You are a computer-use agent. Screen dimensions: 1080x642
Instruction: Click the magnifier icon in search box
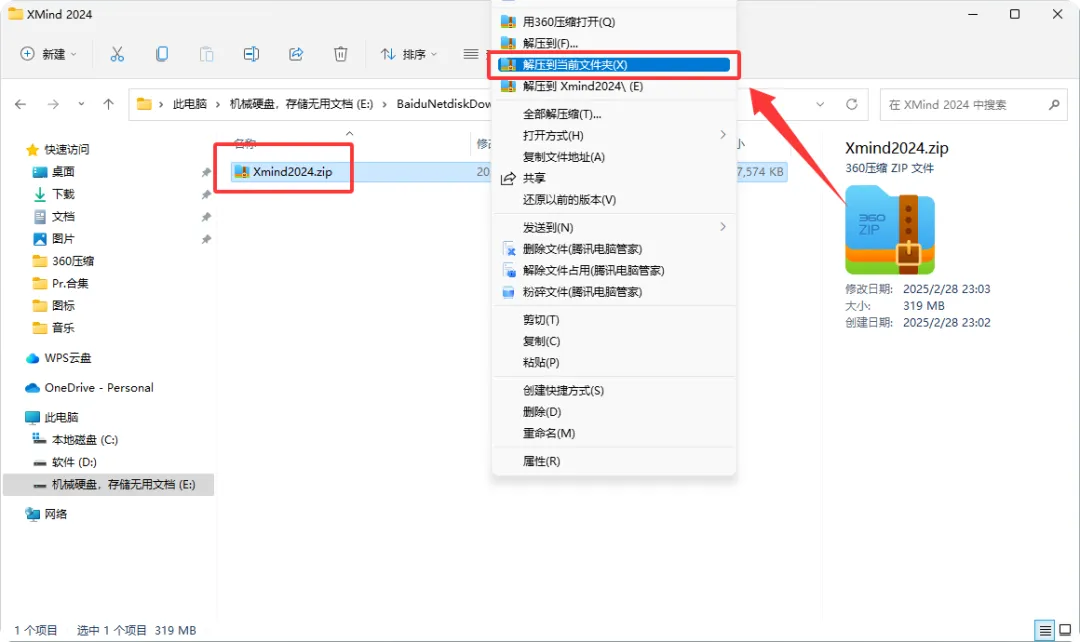[1053, 105]
